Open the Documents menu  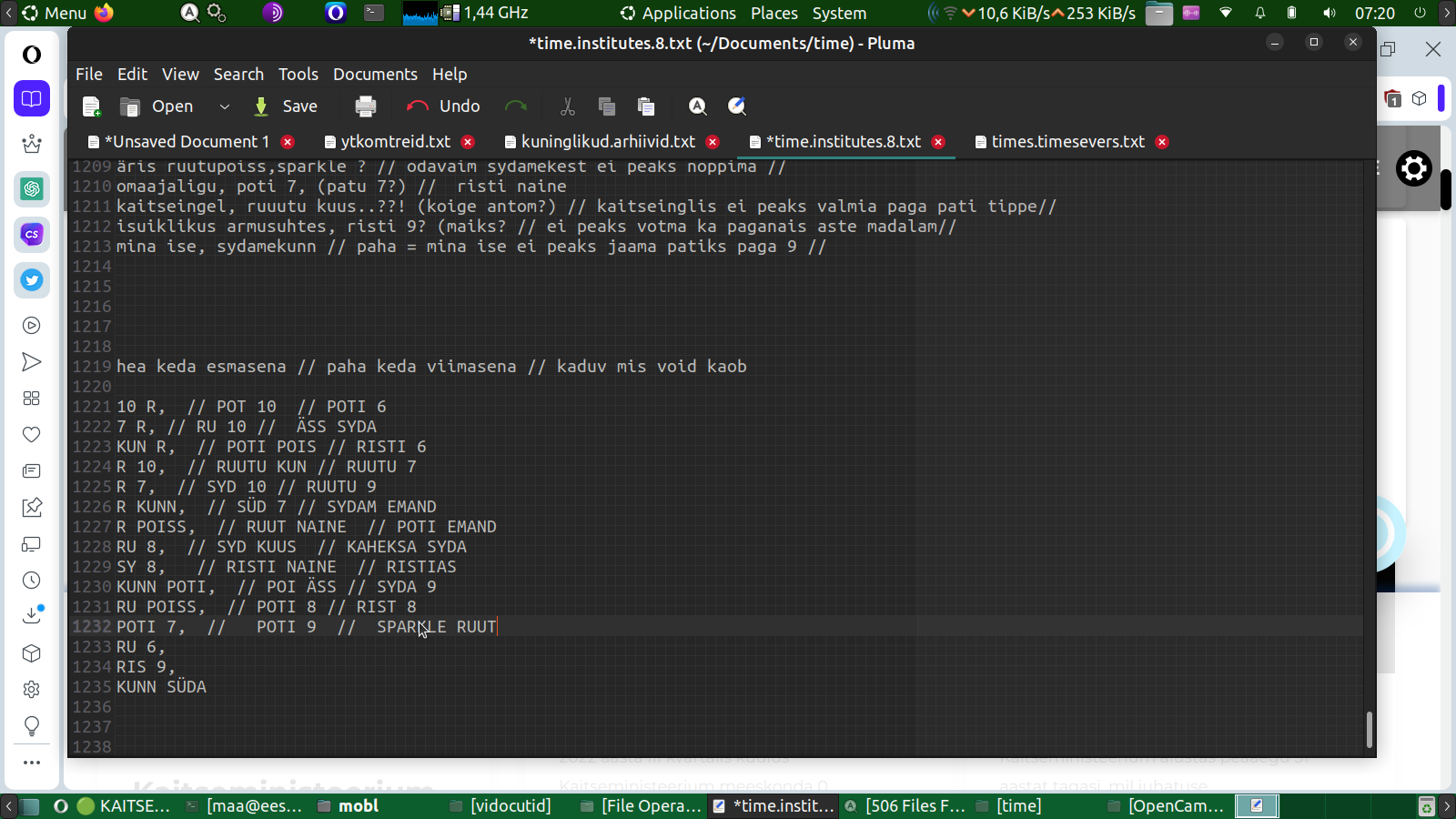click(x=375, y=75)
